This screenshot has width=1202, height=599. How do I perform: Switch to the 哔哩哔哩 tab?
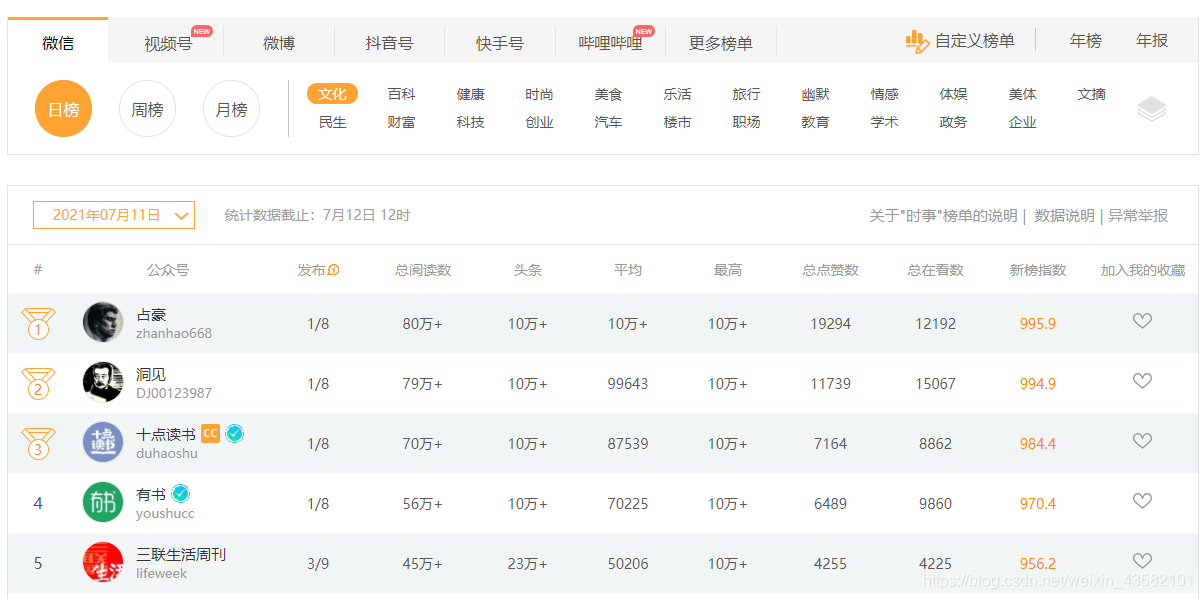coord(611,44)
